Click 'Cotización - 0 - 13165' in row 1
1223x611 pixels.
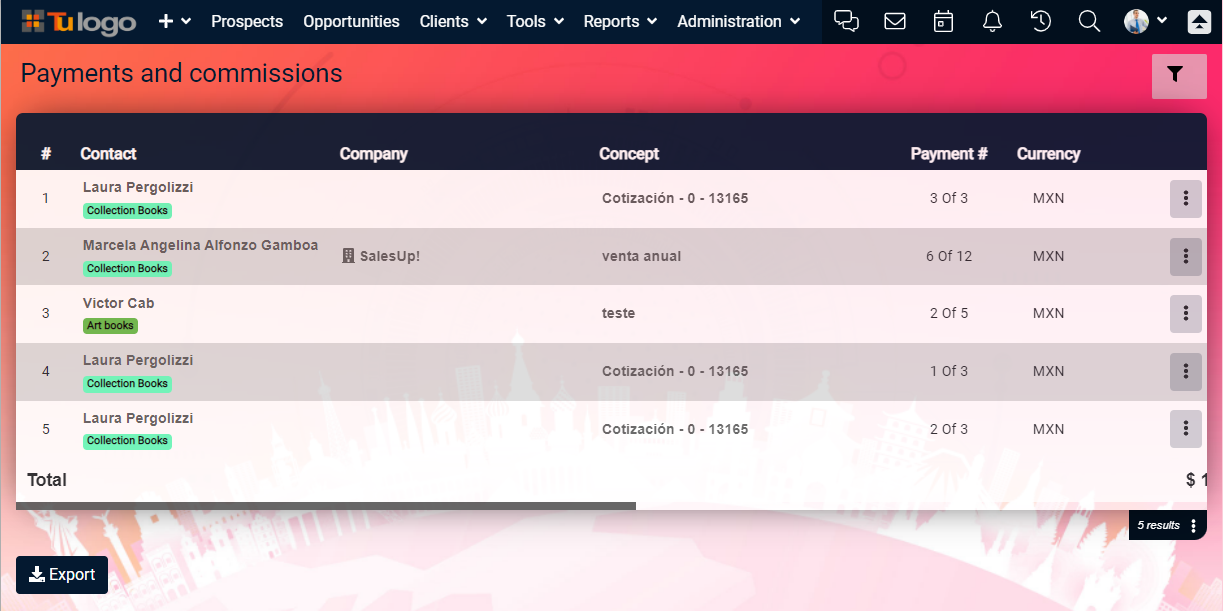click(675, 198)
